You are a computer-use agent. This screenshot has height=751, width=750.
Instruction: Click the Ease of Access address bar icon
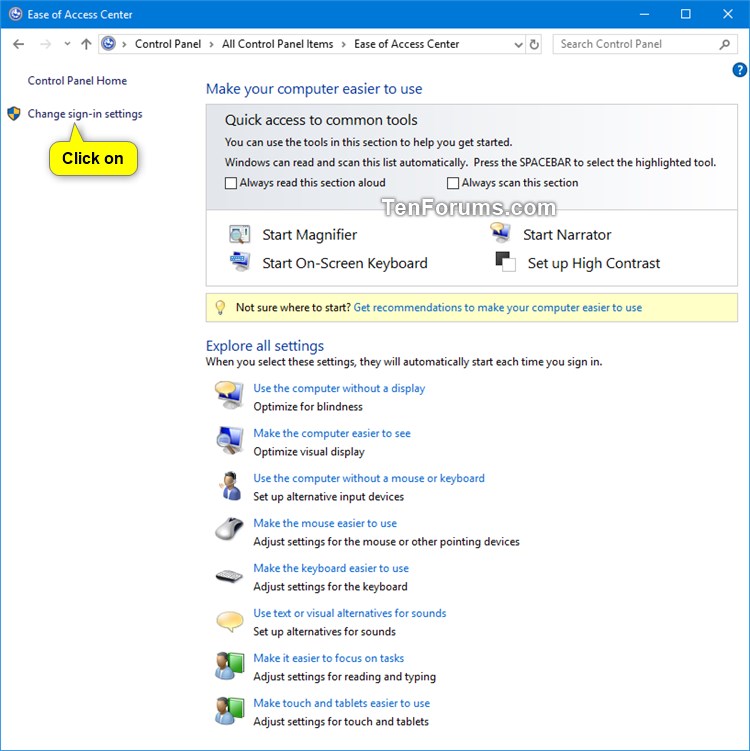[109, 44]
